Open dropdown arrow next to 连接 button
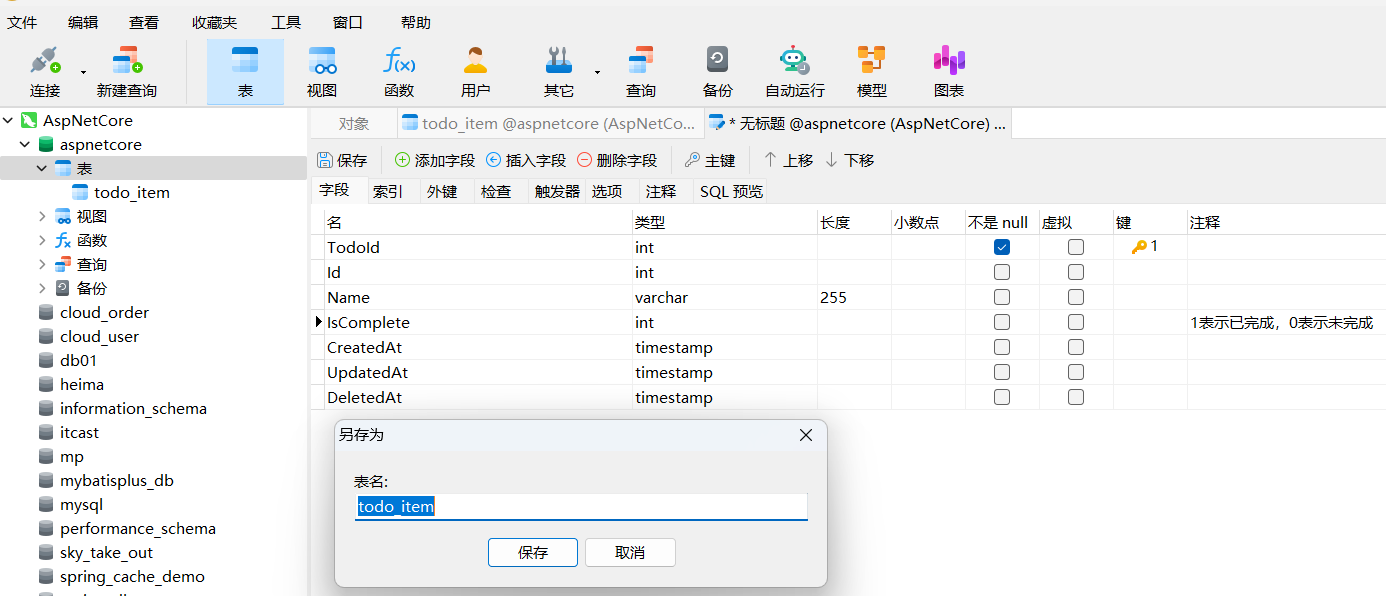The width and height of the screenshot is (1386, 596). (83, 72)
